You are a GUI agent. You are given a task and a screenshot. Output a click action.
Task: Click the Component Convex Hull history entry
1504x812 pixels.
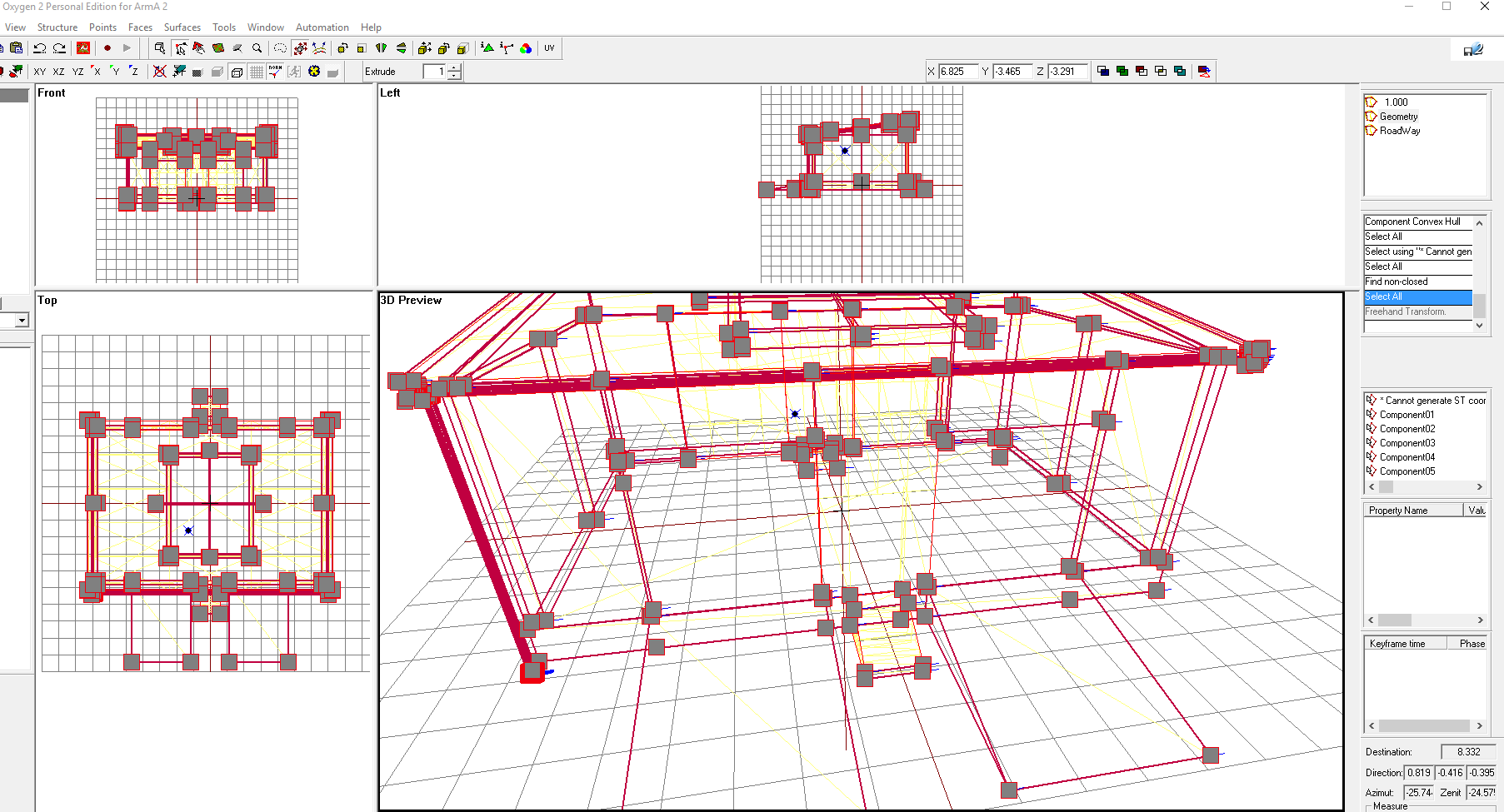click(1418, 222)
